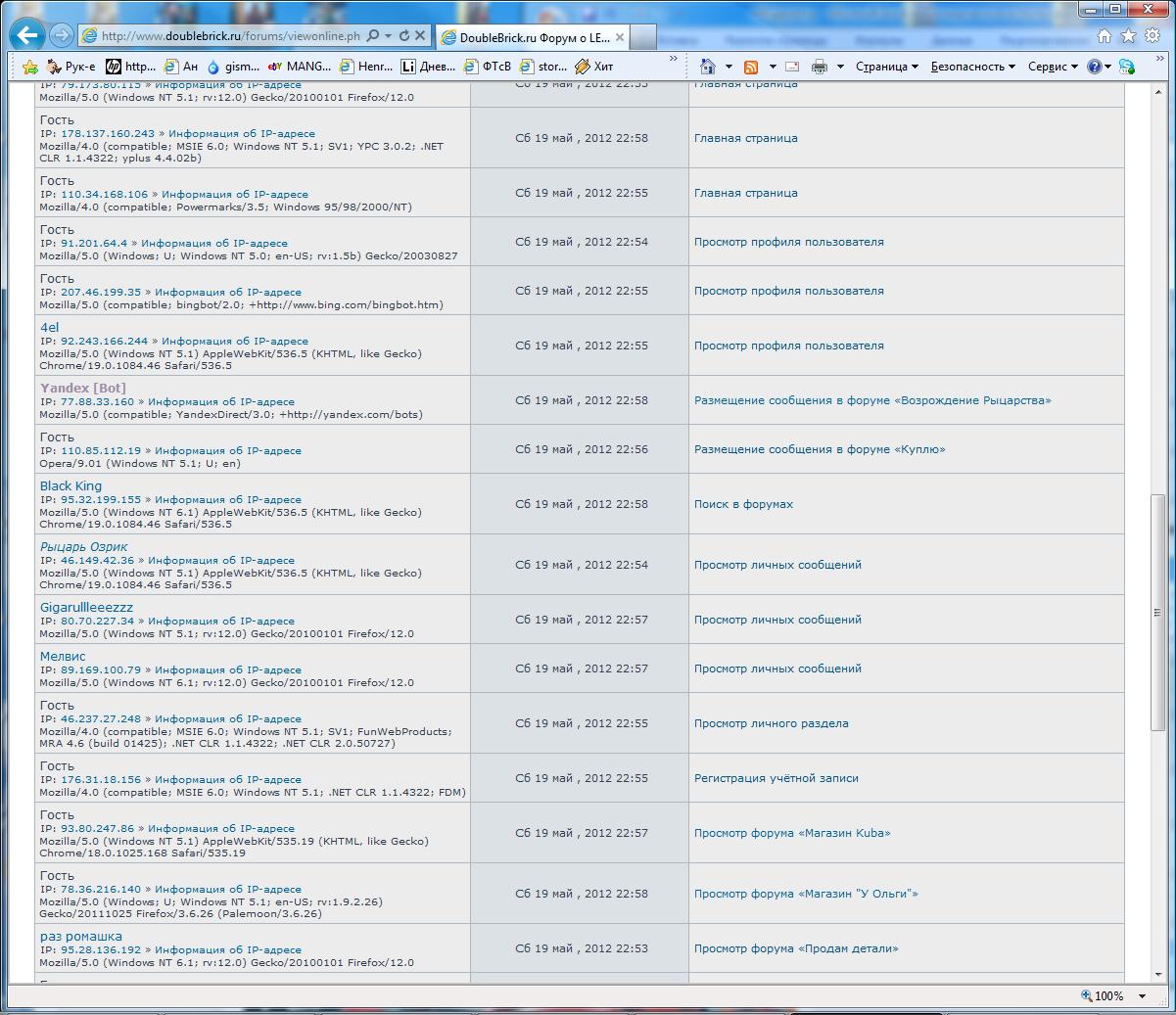Viewport: 1176px width, 1015px height.
Task: Close the DoubleBrick.ru tab
Action: click(620, 37)
